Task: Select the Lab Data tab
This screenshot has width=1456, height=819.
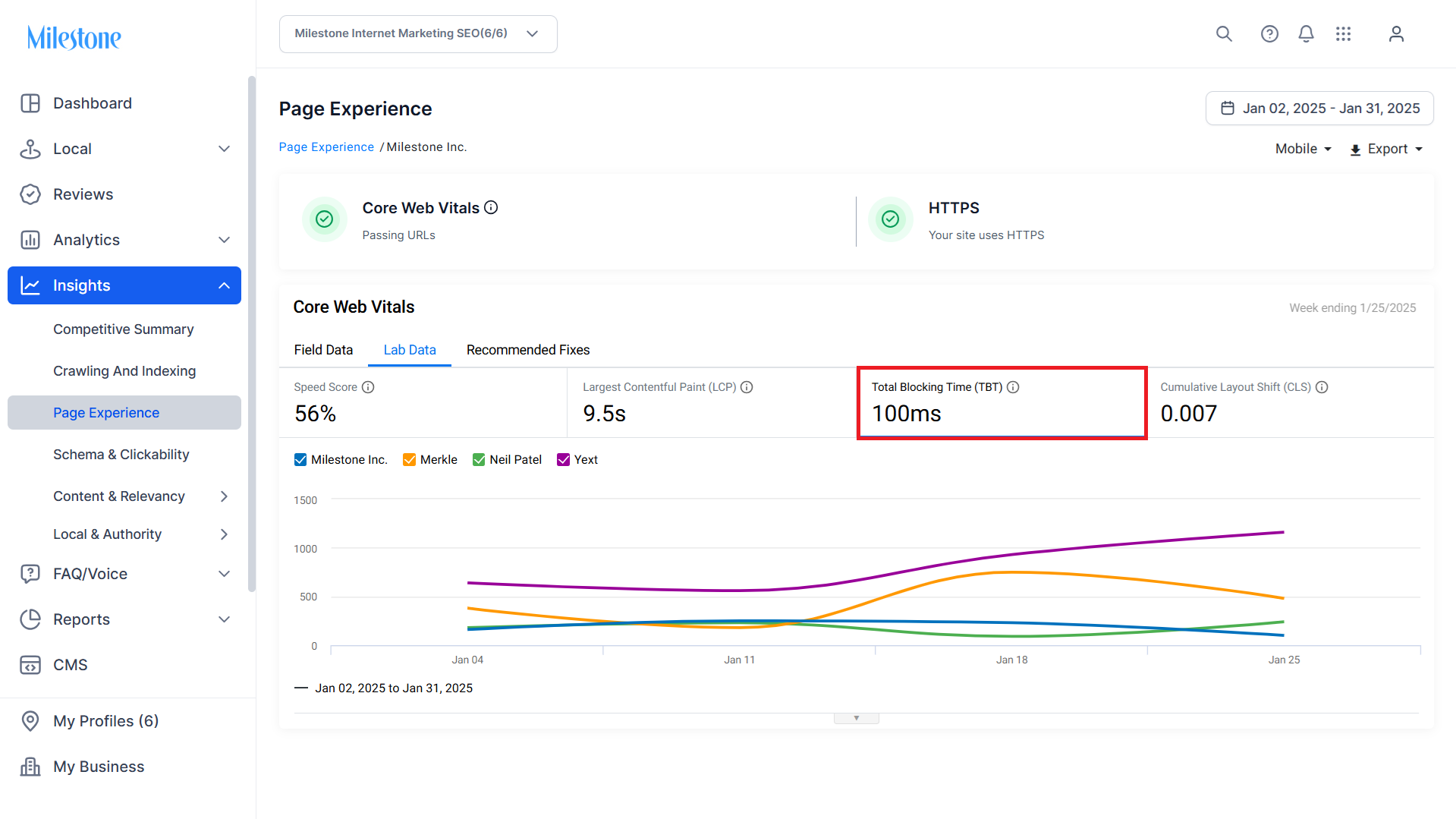Action: point(410,350)
